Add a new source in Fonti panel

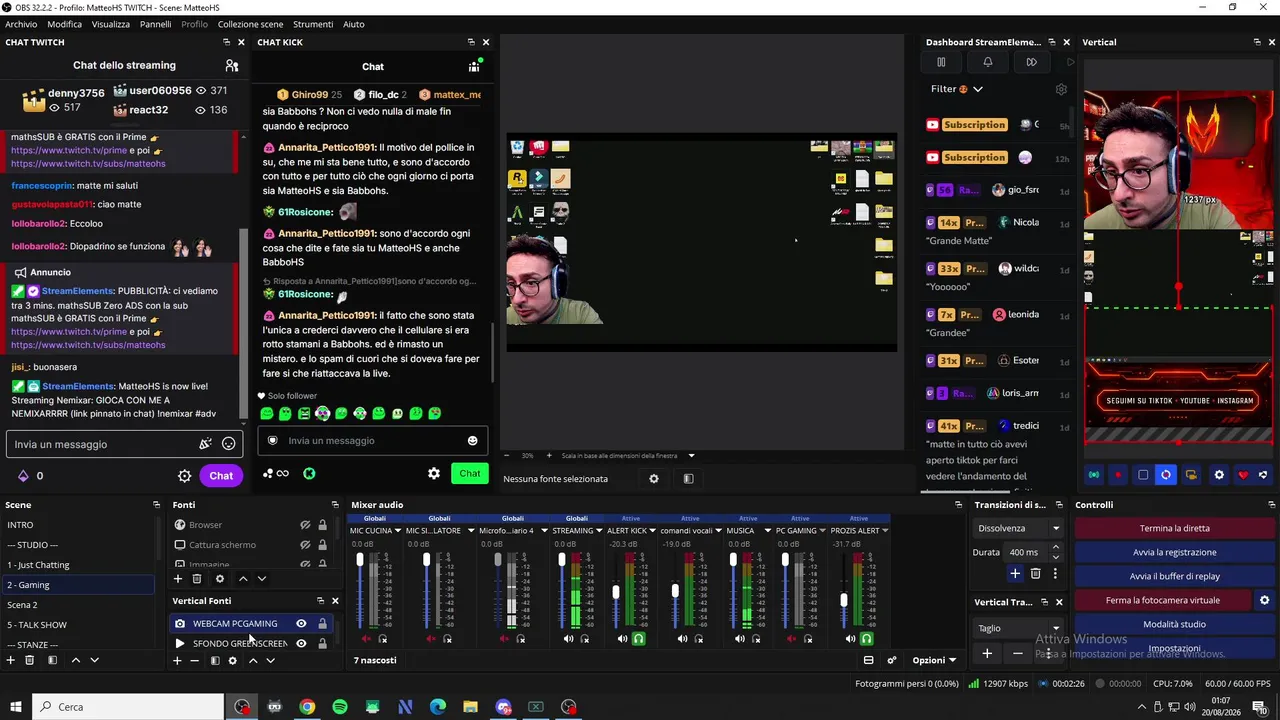[178, 578]
